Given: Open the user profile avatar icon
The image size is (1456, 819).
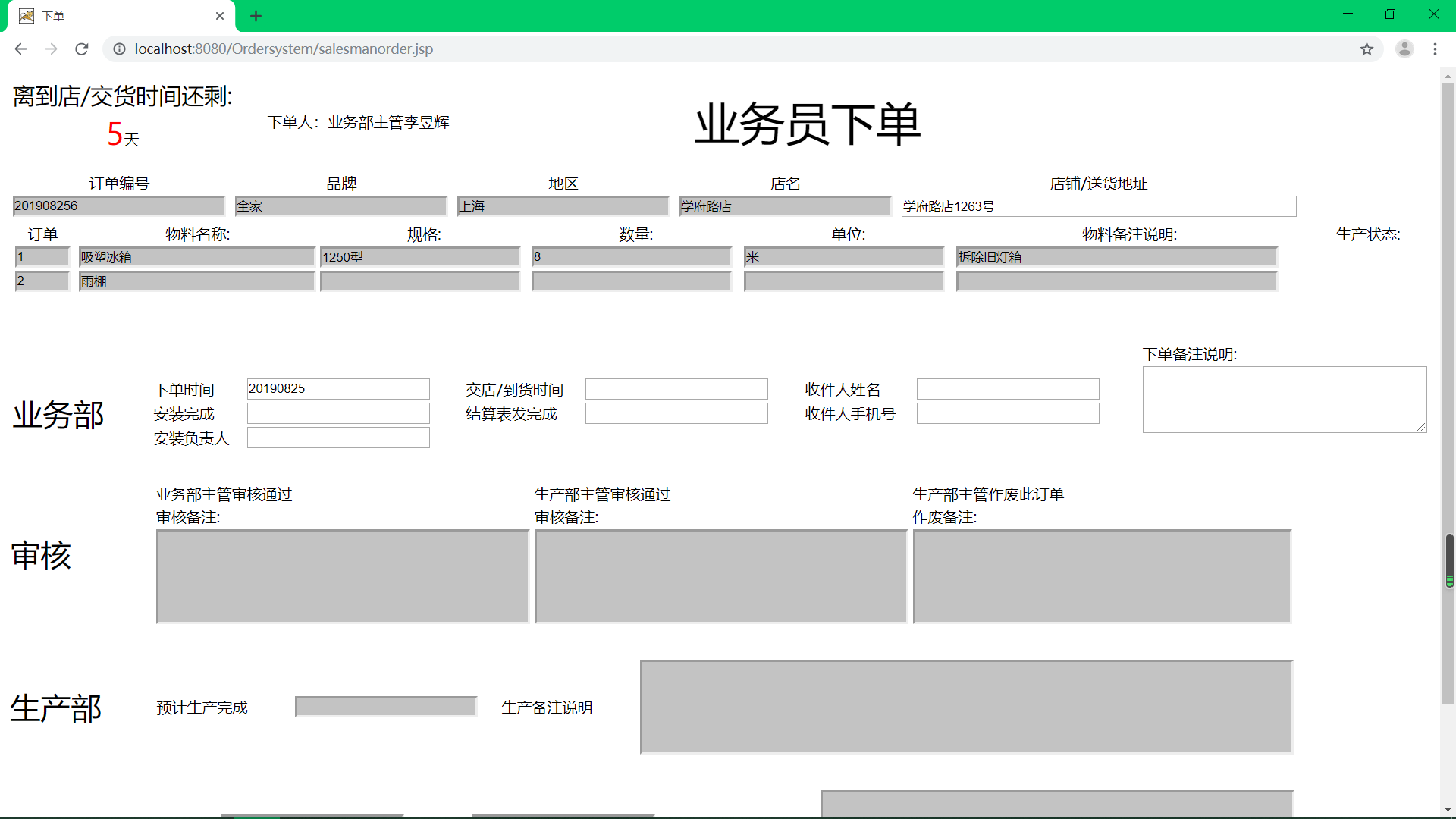Looking at the screenshot, I should 1404,49.
